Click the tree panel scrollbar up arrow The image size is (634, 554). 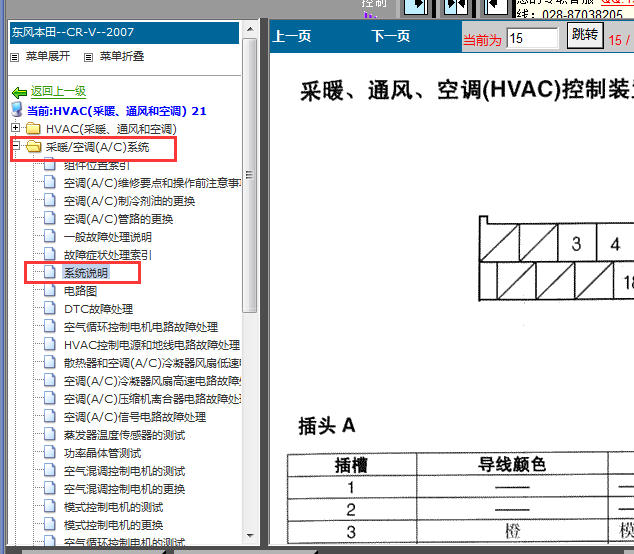click(250, 29)
